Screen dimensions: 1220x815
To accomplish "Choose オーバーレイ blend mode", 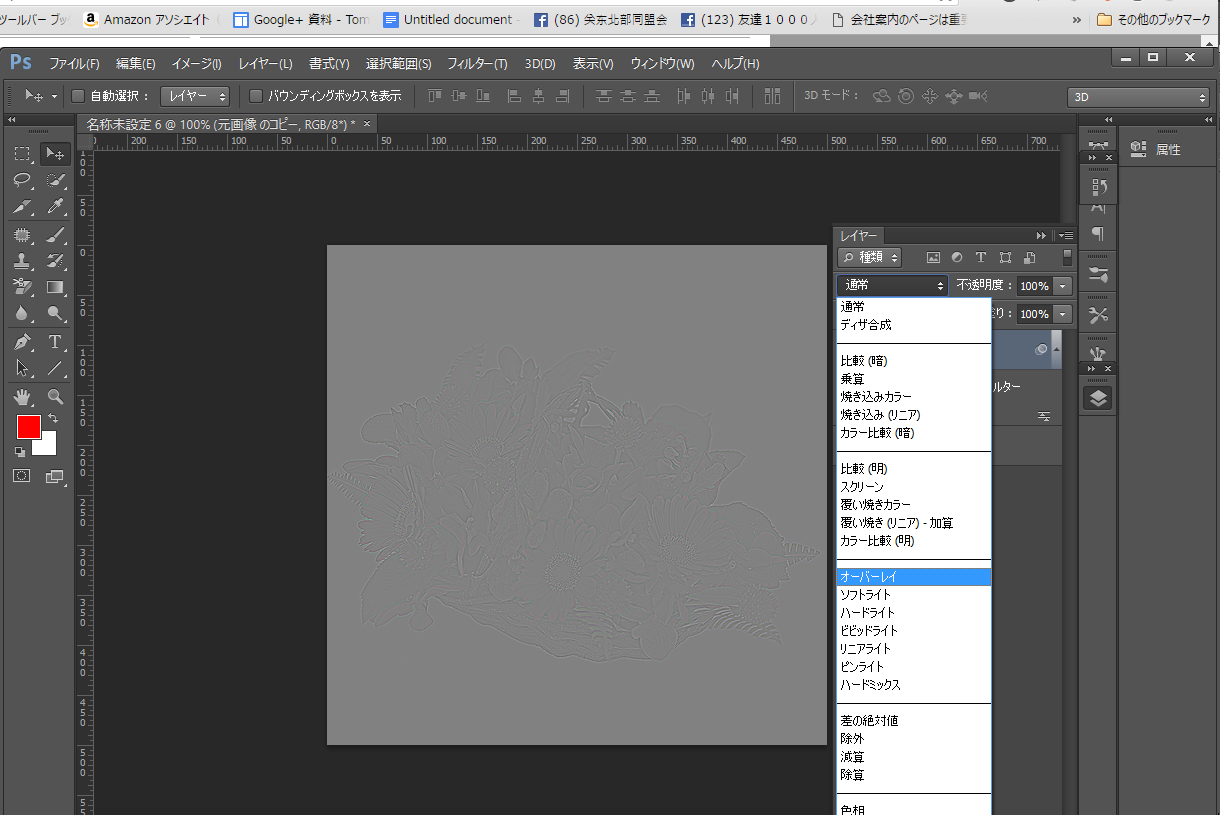I will [914, 577].
